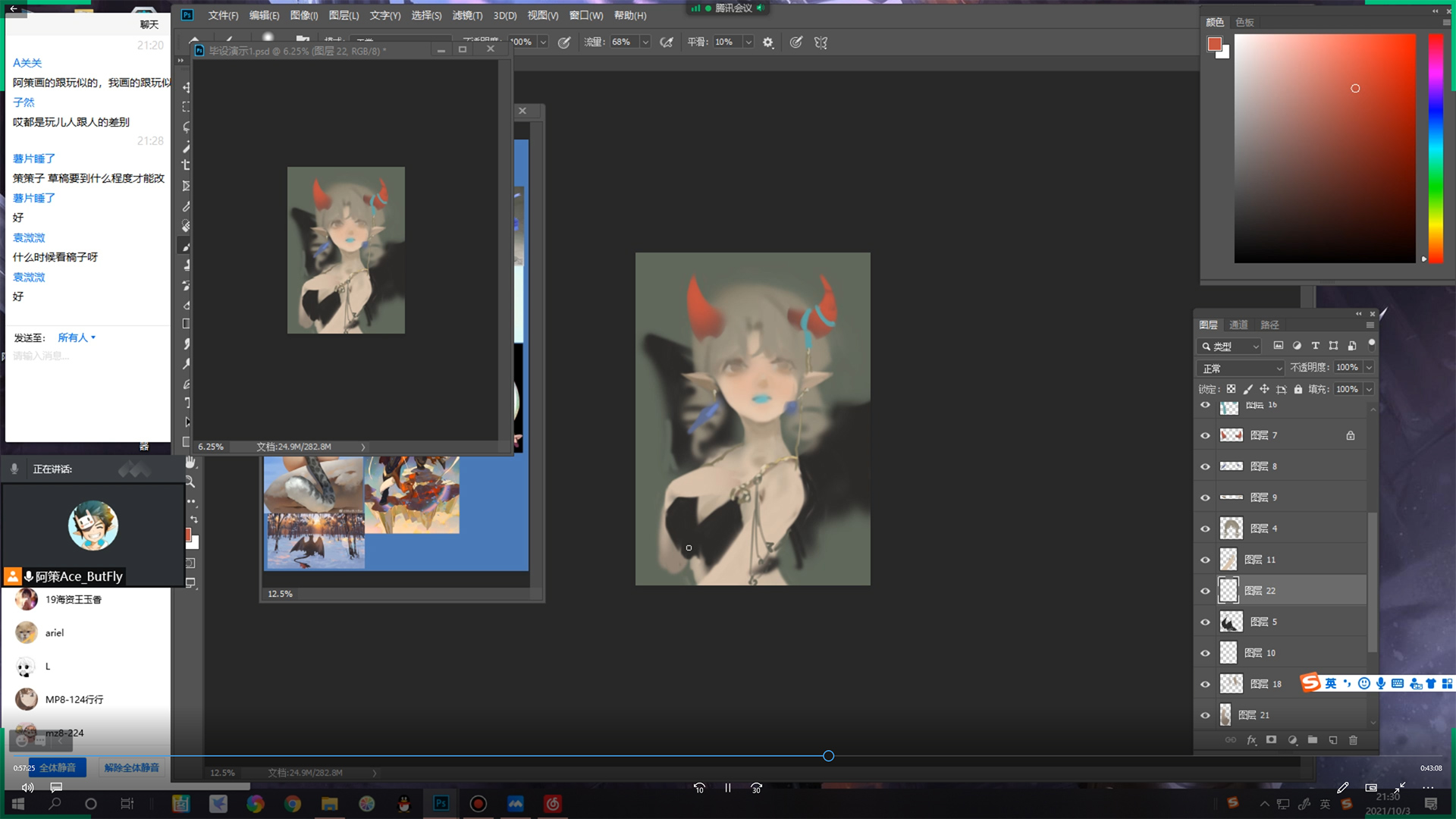Lock transparent pixels toggle
The image size is (1456, 819).
[1231, 389]
